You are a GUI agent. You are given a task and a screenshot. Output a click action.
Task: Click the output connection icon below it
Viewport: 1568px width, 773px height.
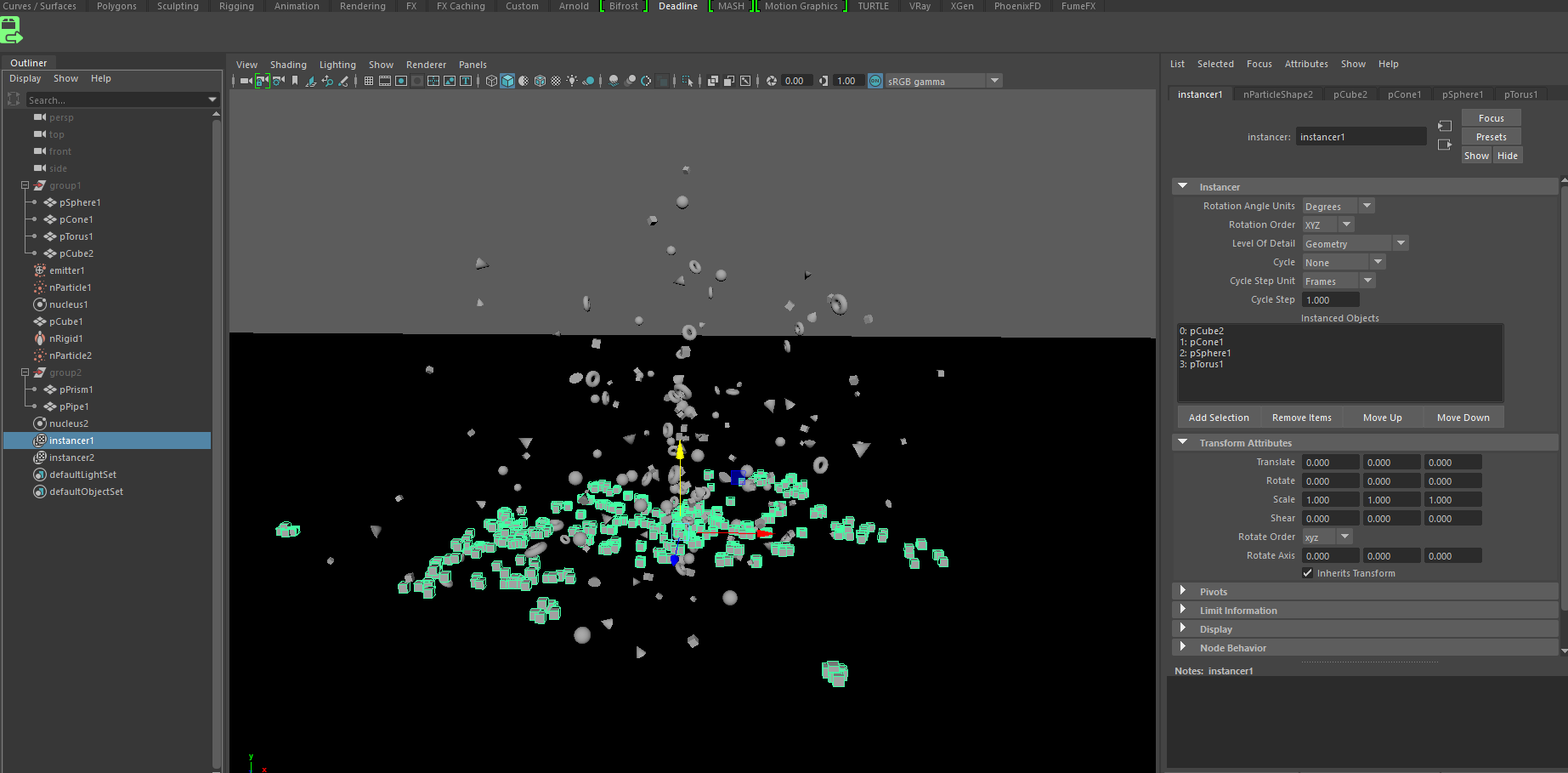coord(1445,145)
